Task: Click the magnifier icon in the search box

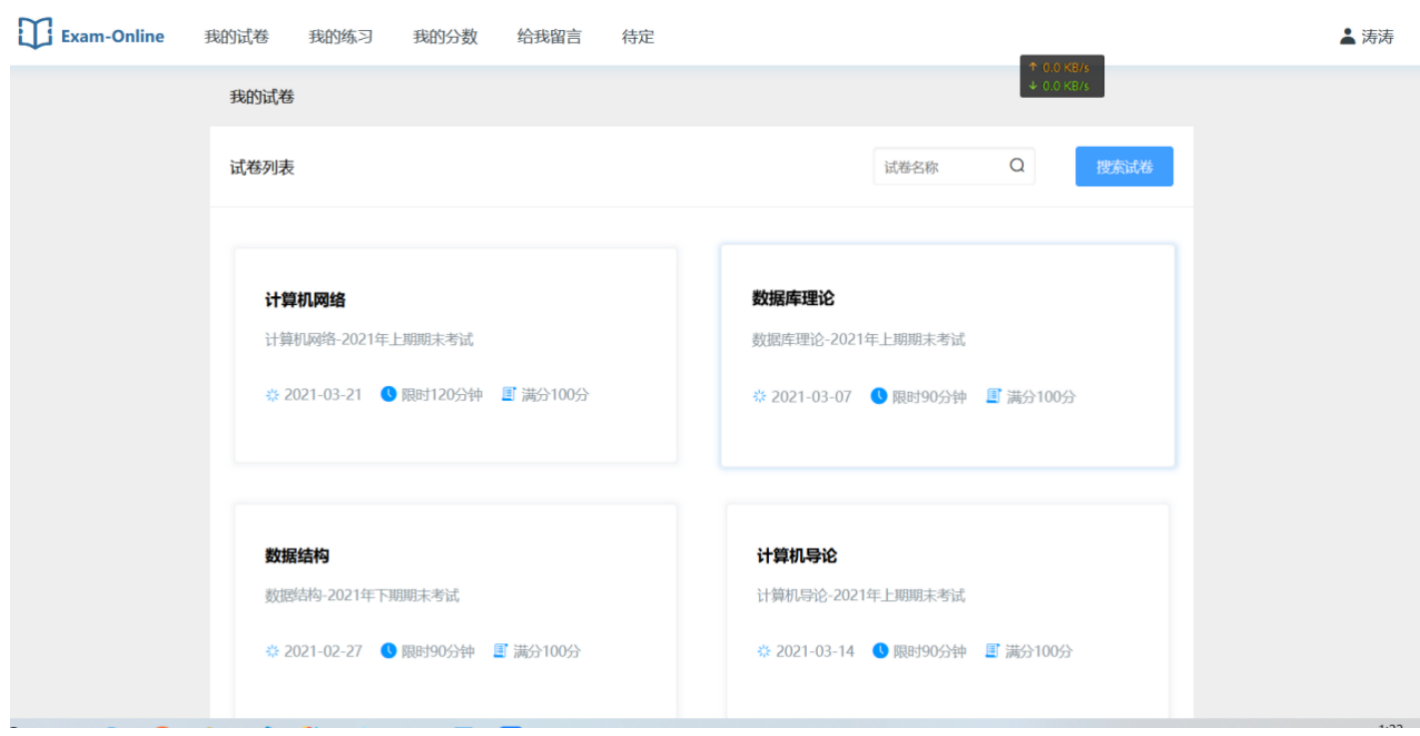Action: 1017,166
